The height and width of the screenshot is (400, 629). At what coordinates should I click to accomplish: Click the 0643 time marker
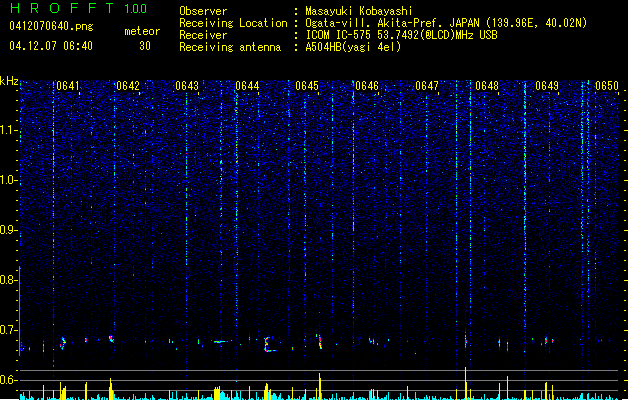(187, 86)
